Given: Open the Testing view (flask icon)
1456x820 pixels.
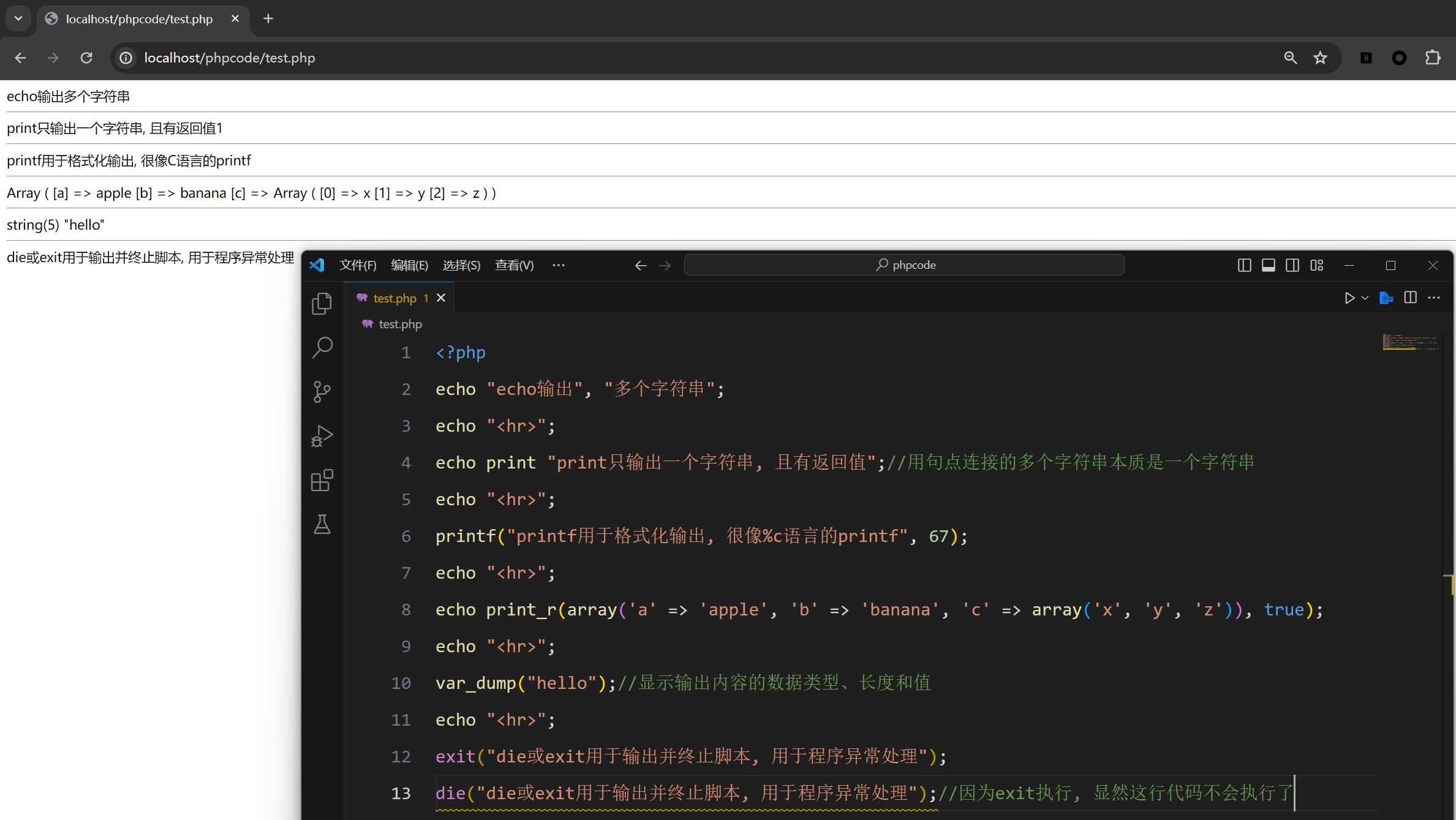Looking at the screenshot, I should tap(322, 524).
